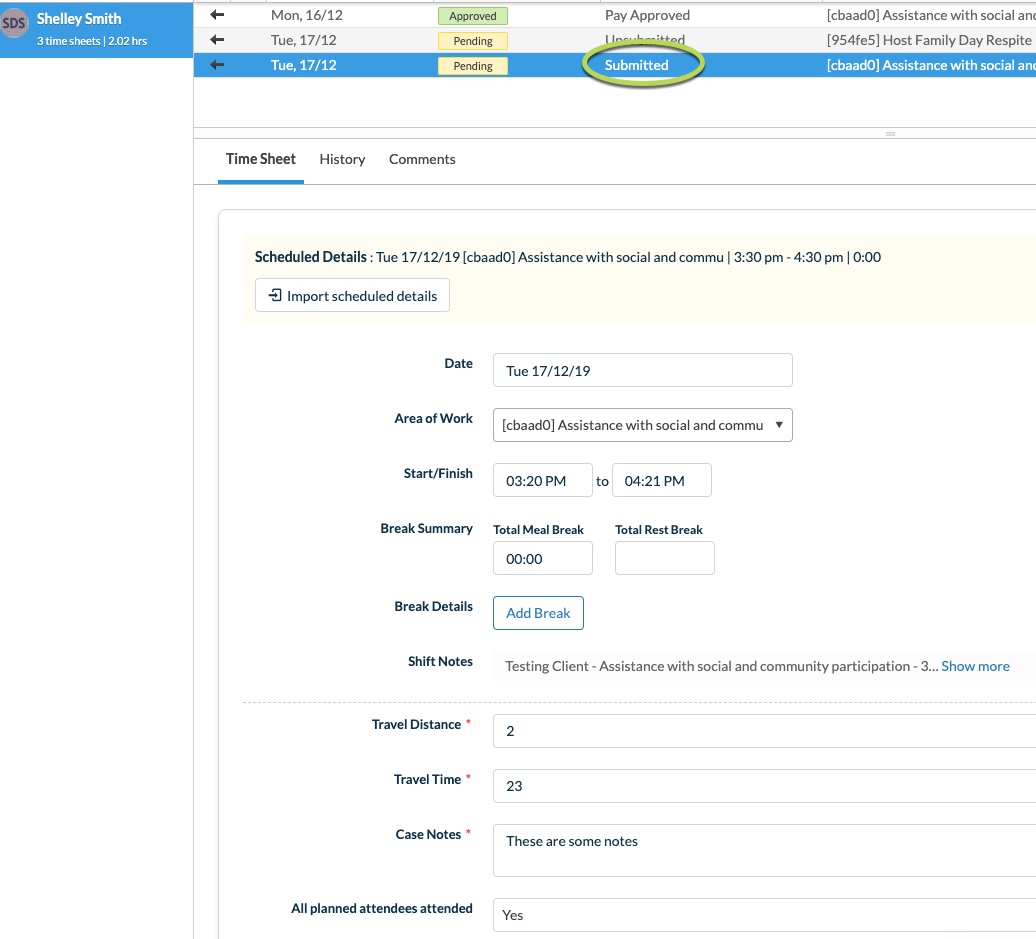The image size is (1036, 939).
Task: Click the Date field showing Tue 17/12/19
Action: [x=642, y=369]
